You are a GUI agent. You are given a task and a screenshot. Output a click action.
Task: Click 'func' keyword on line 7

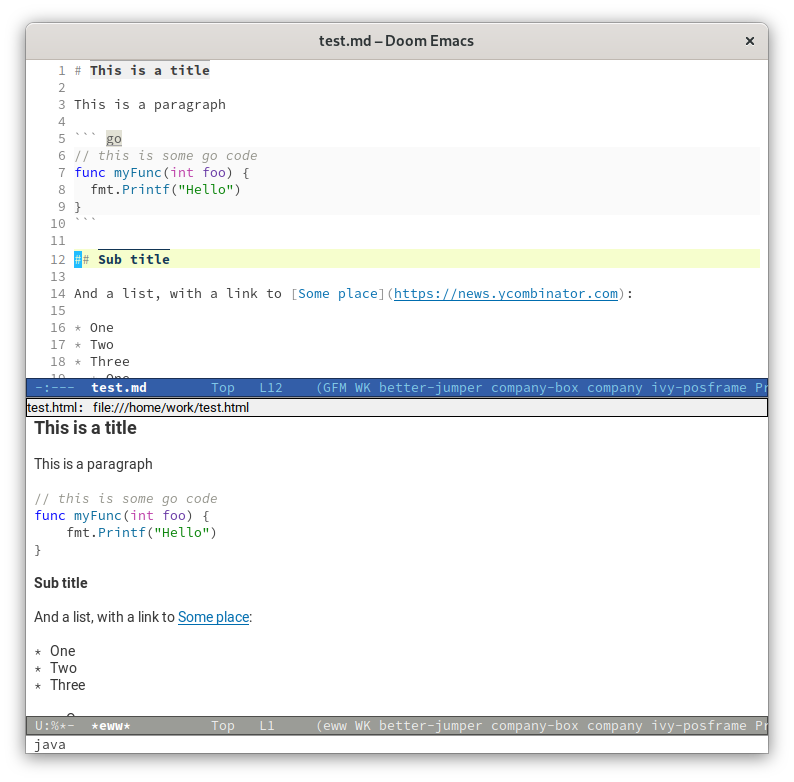pyautogui.click(x=90, y=173)
